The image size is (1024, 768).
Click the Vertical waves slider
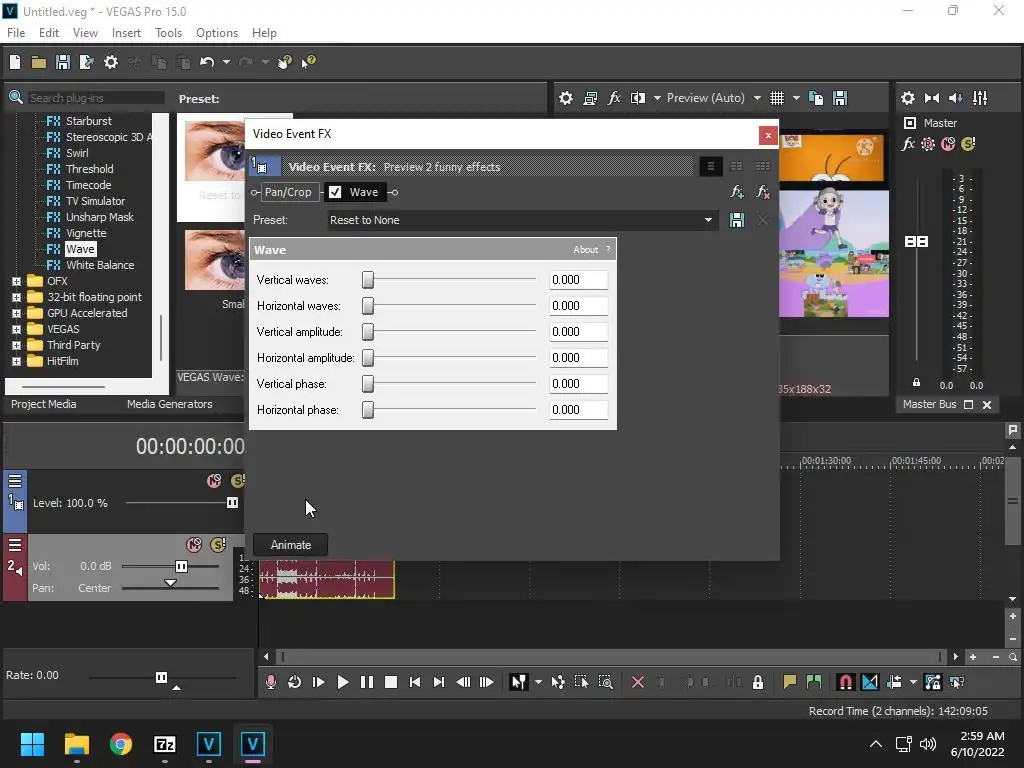tap(368, 280)
